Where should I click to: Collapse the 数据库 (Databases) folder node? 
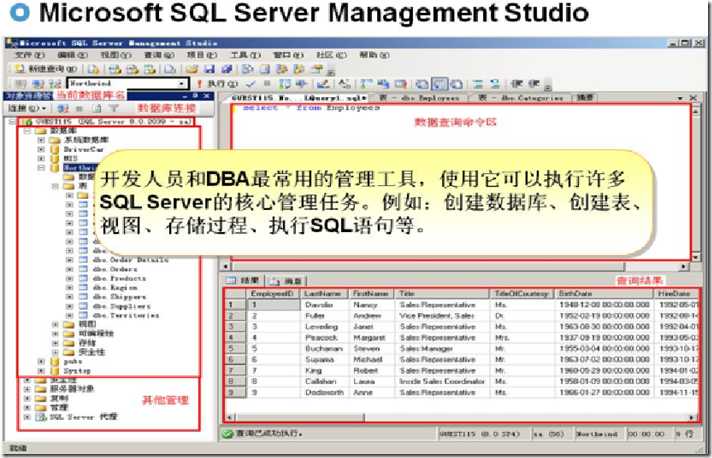tap(27, 131)
